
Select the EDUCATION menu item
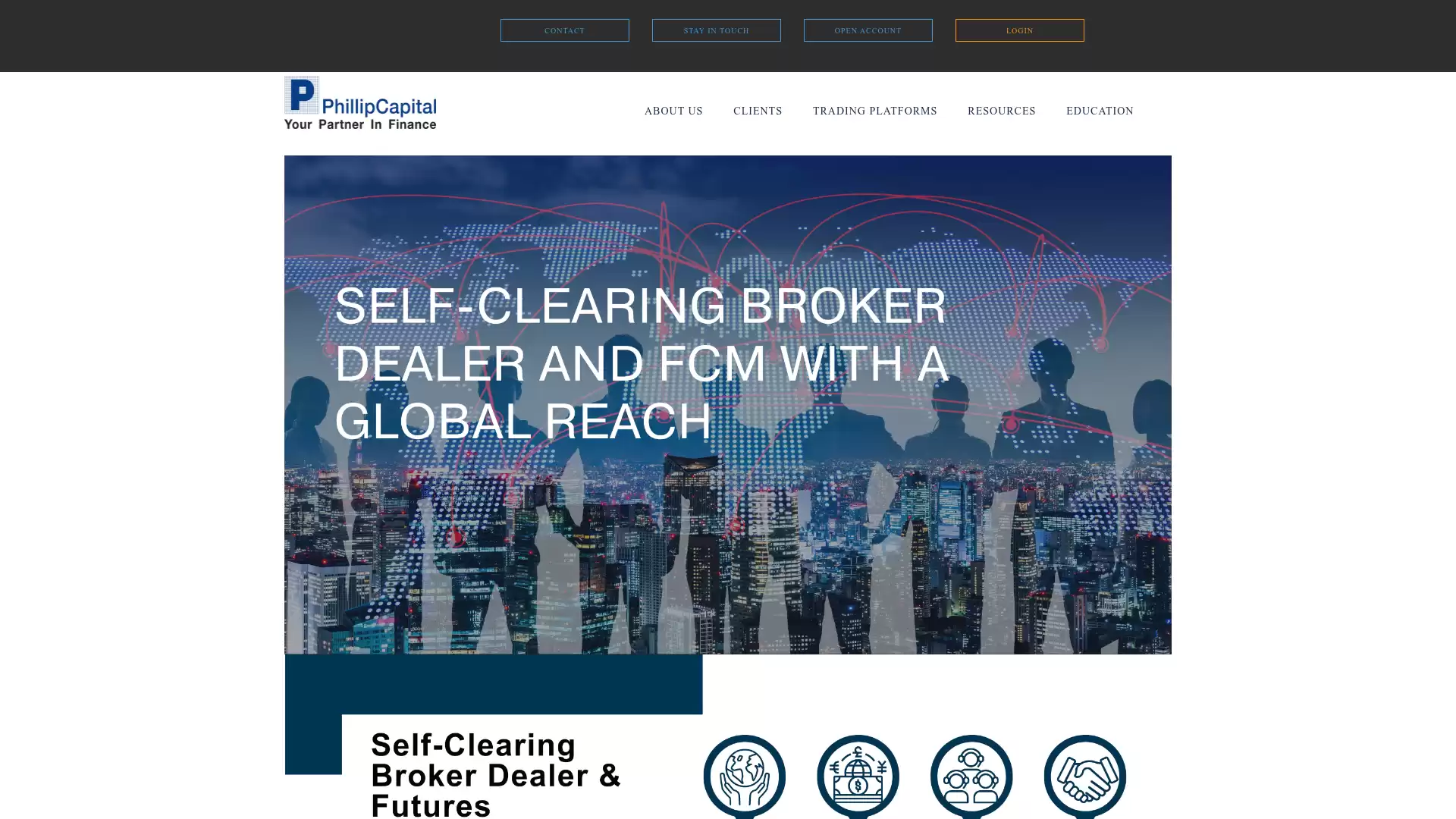coord(1100,110)
